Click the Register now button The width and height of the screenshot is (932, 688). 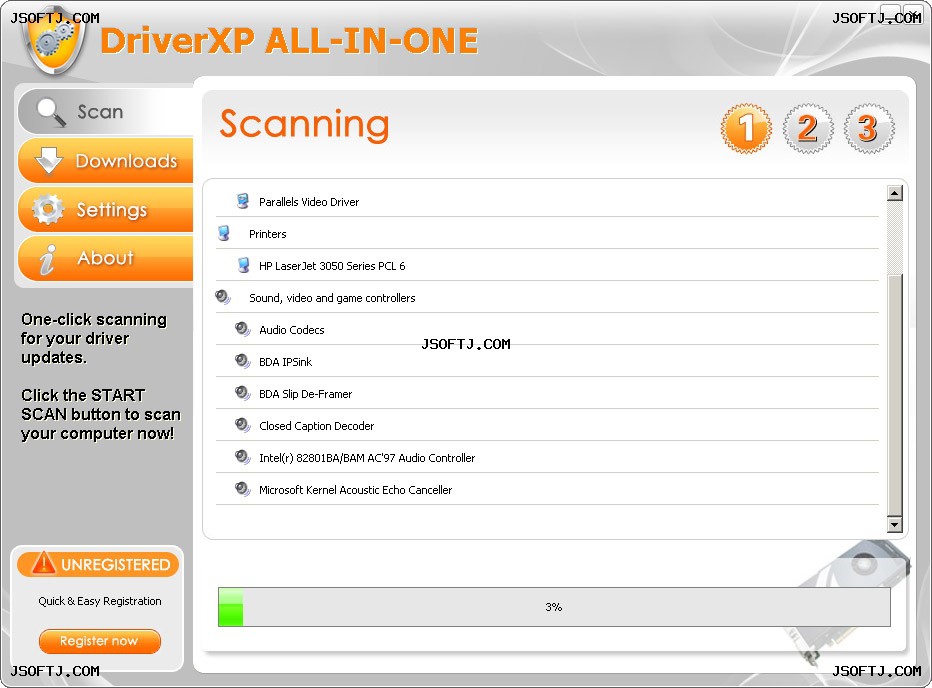click(99, 641)
